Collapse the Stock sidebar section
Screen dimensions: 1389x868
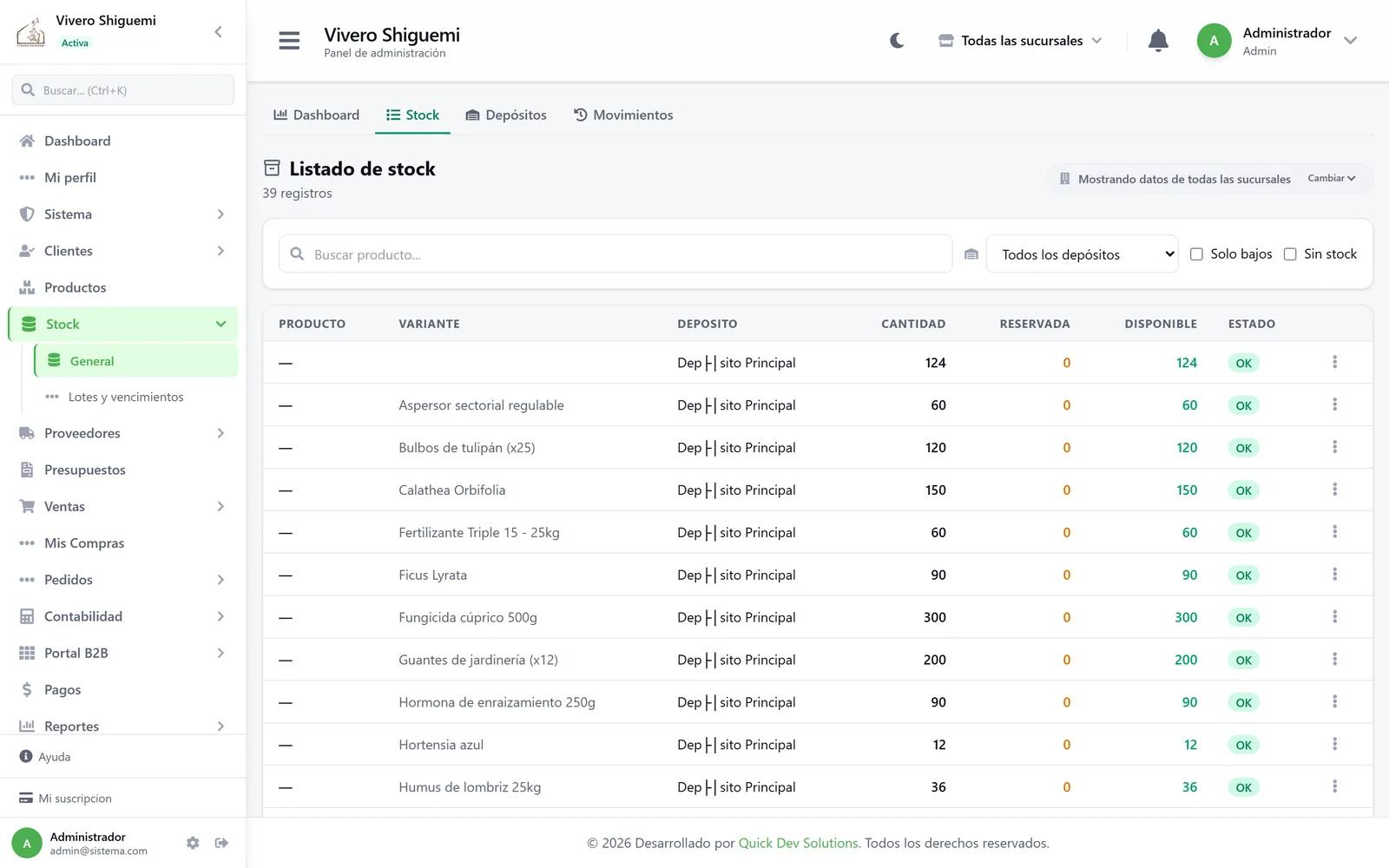click(x=123, y=324)
